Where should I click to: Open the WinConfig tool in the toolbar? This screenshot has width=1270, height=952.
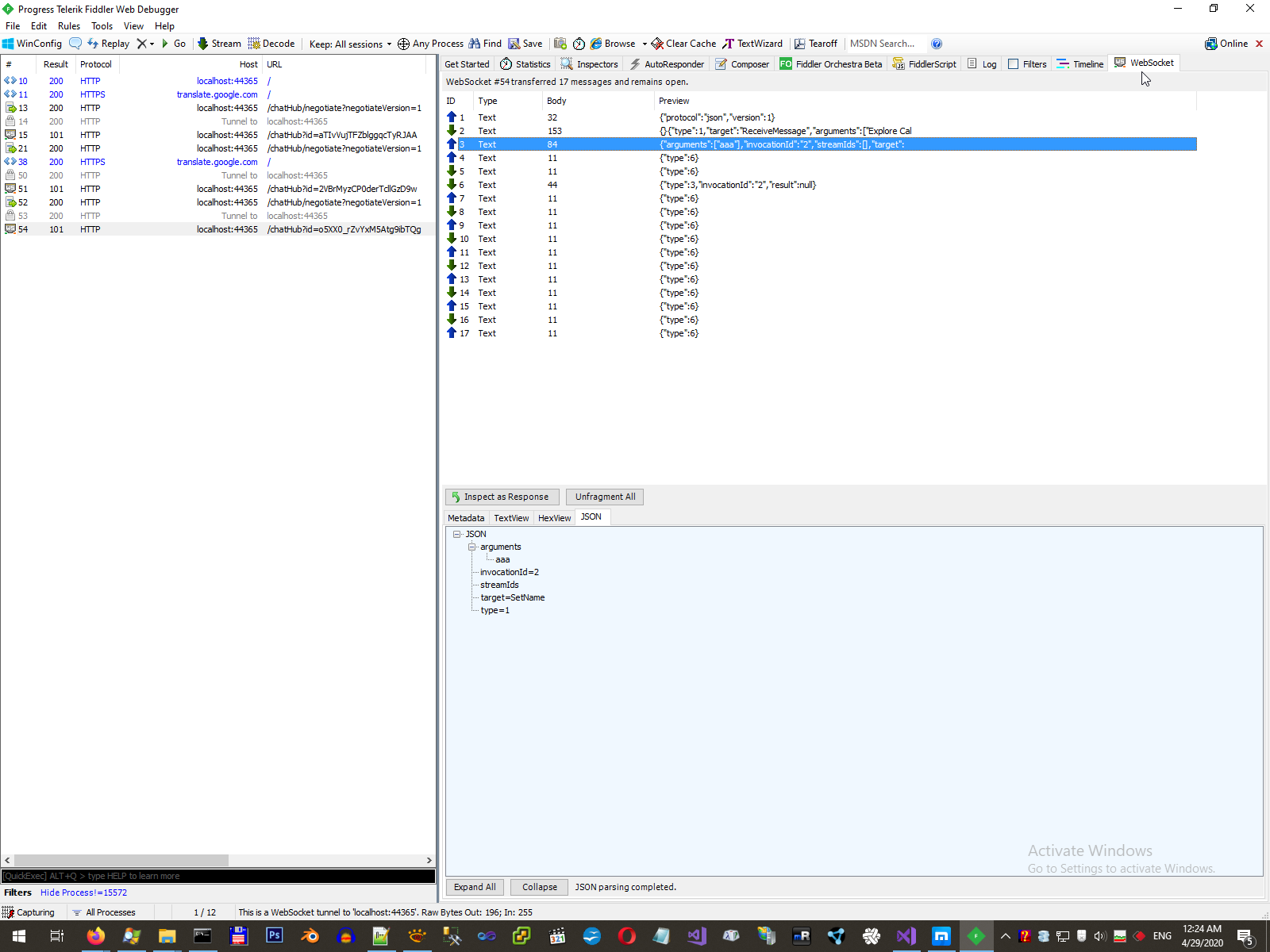click(32, 44)
